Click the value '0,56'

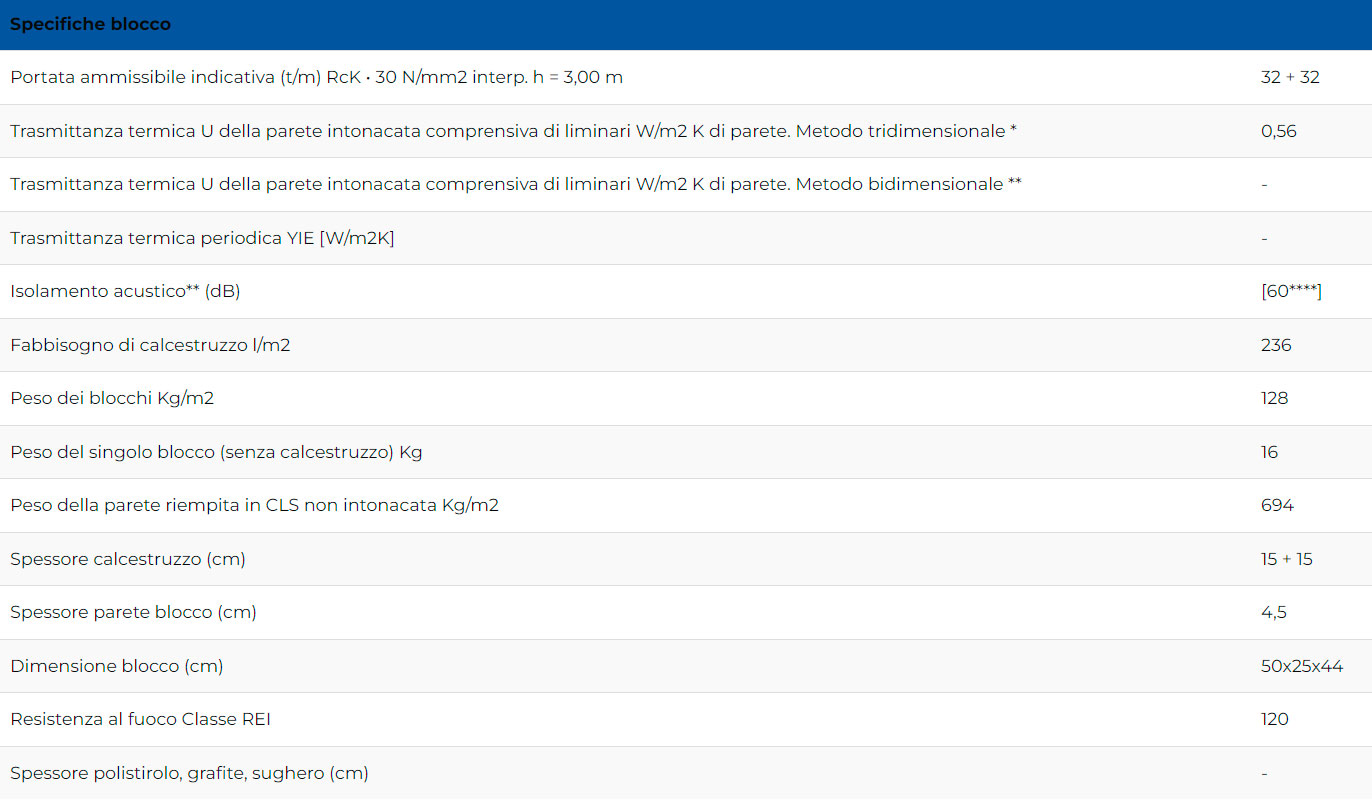click(1279, 131)
